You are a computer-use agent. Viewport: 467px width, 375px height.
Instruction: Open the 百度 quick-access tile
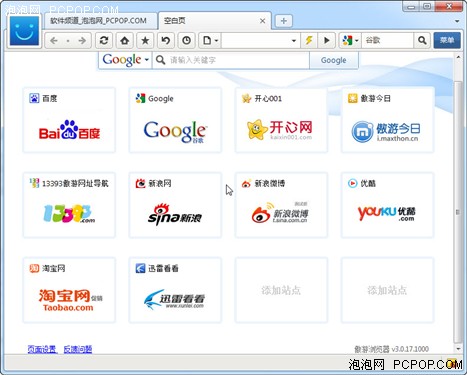point(69,120)
